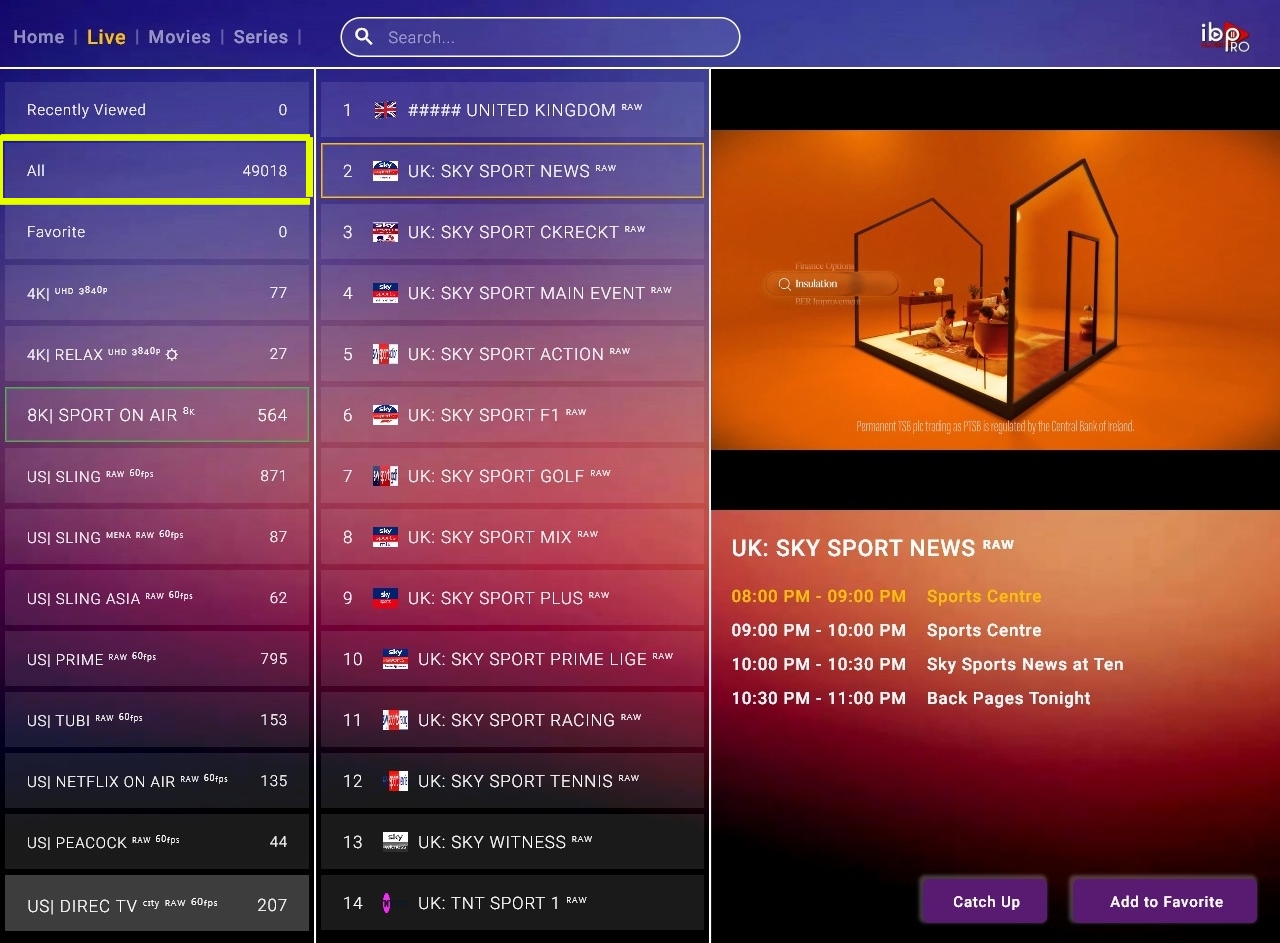Open the Home tab

coord(39,37)
